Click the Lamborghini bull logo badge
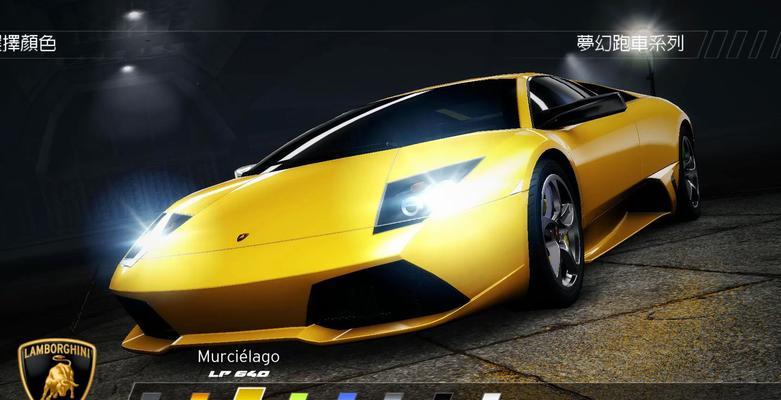This screenshot has height=400, width=781. (x=57, y=369)
